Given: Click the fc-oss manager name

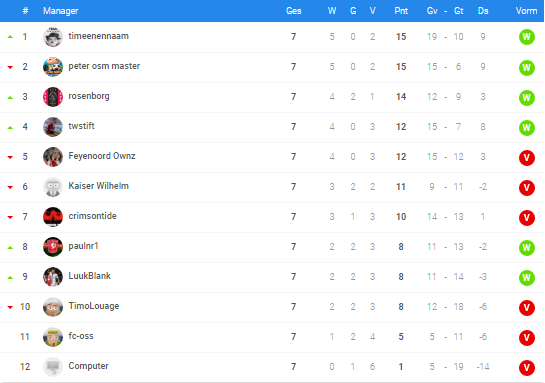Looking at the screenshot, I should click(81, 336).
